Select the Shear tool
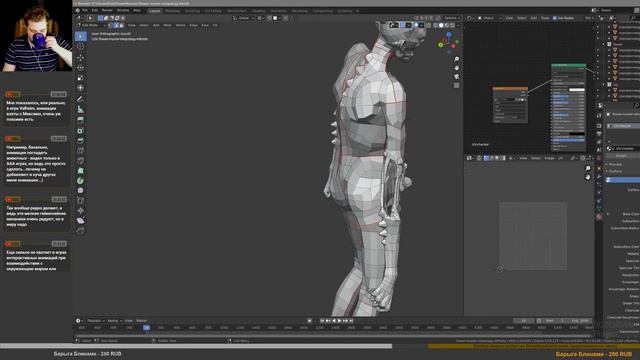640x360 pixels. click(81, 231)
